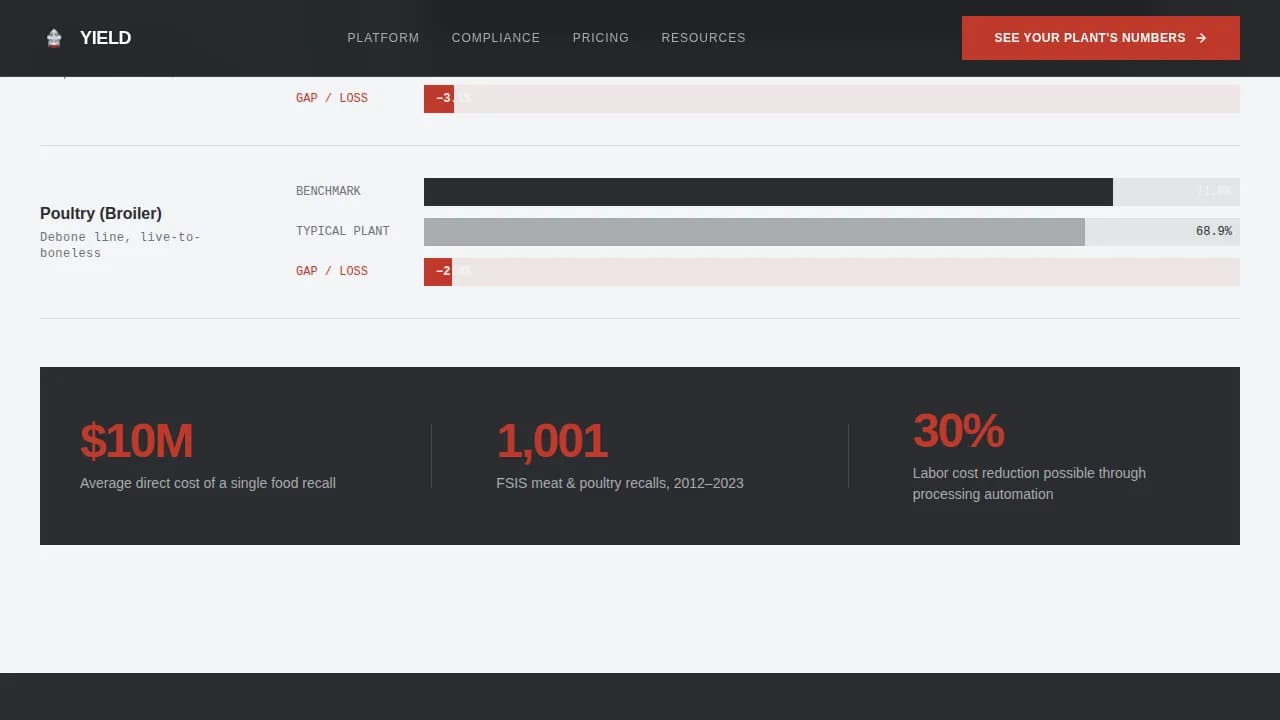The height and width of the screenshot is (720, 1280).
Task: Click the YIELD brand name
Action: click(x=105, y=38)
